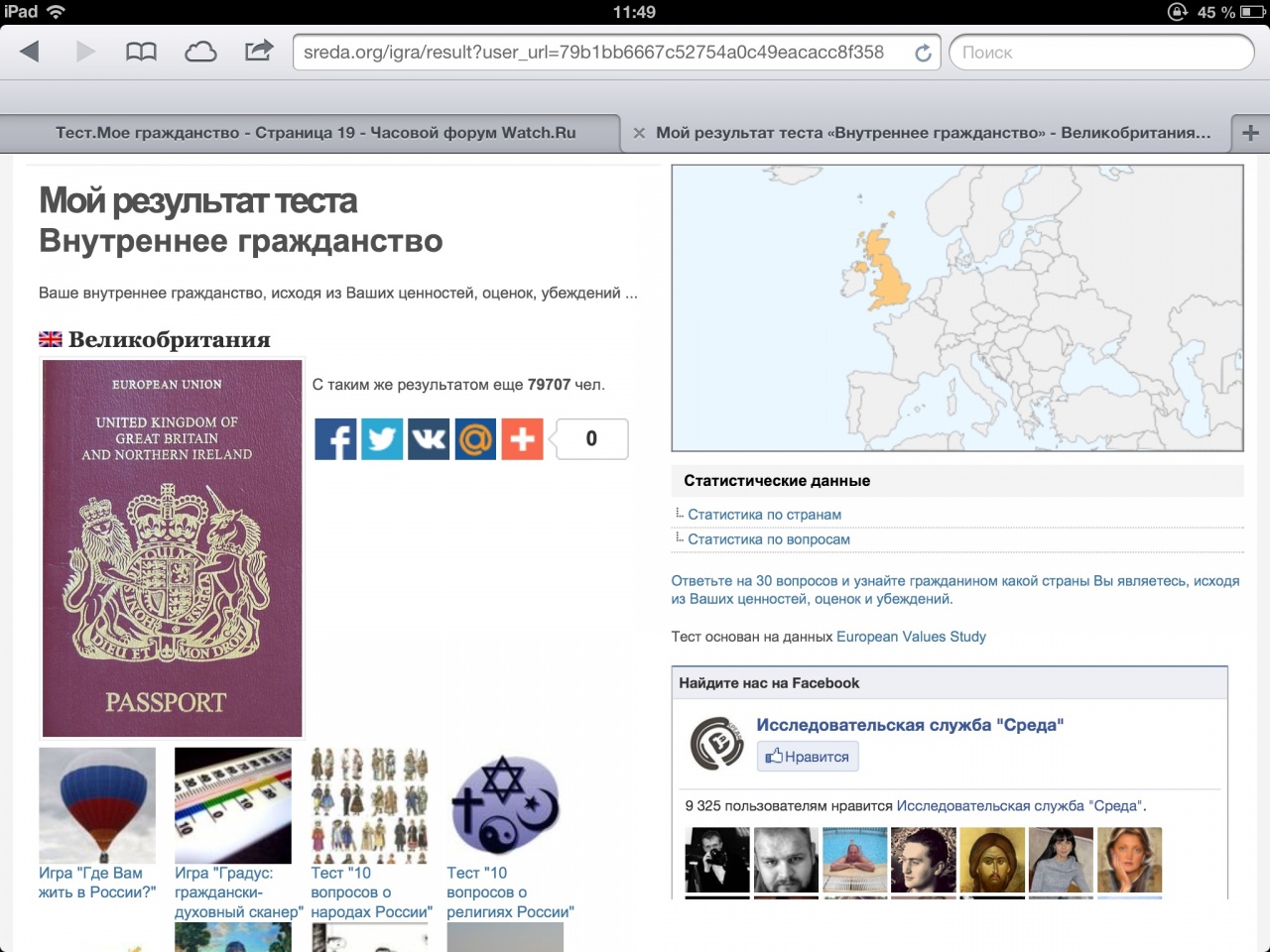Tap the «Поиск» search field
Viewport: 1270px width, 952px height.
(x=1101, y=53)
